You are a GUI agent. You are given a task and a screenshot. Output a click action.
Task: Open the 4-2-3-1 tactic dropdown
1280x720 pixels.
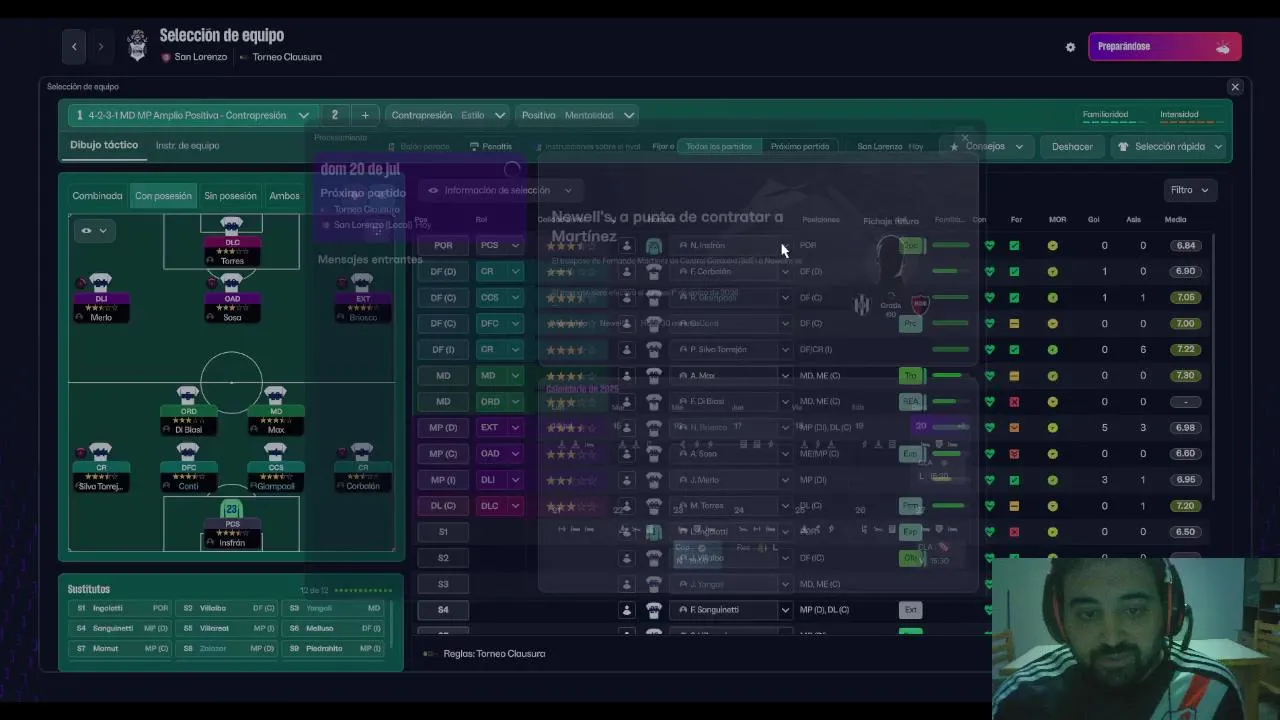pos(193,115)
